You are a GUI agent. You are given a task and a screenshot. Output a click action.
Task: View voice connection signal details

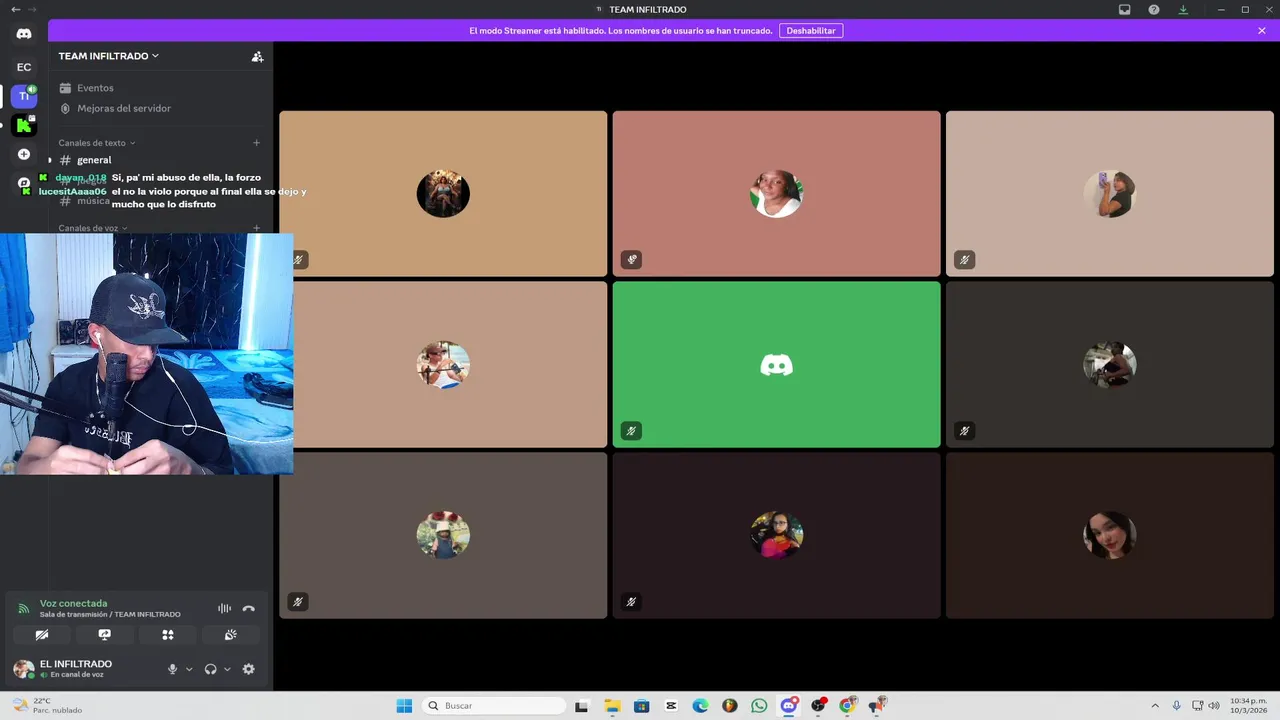(x=24, y=608)
